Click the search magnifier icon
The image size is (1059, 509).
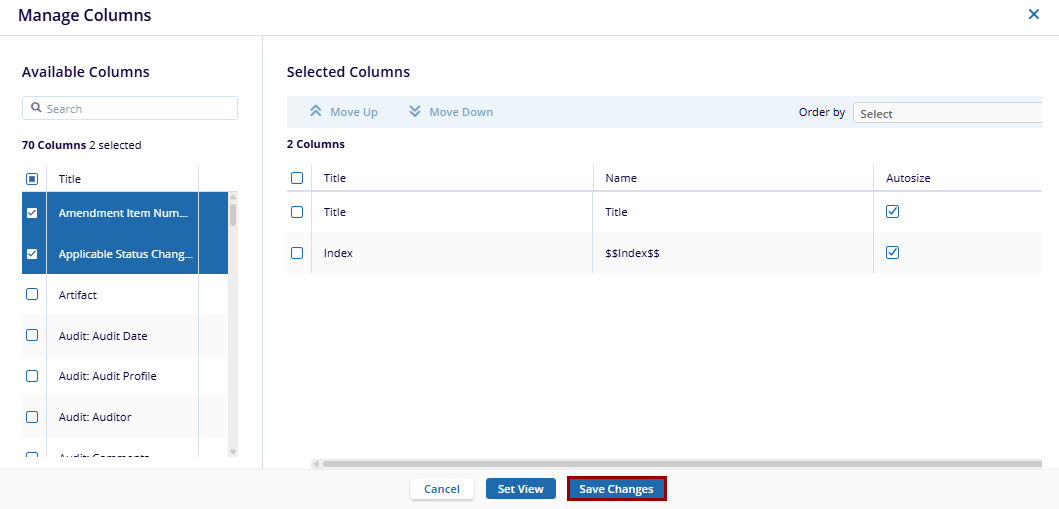tap(36, 108)
